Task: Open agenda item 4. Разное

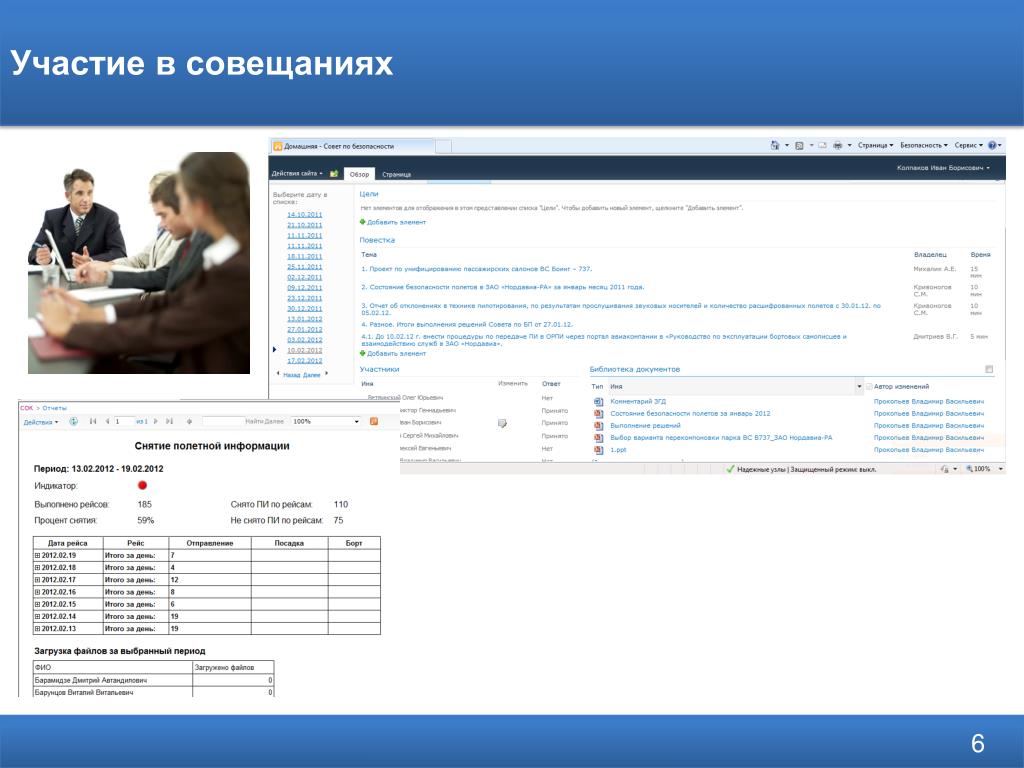Action: (x=466, y=325)
